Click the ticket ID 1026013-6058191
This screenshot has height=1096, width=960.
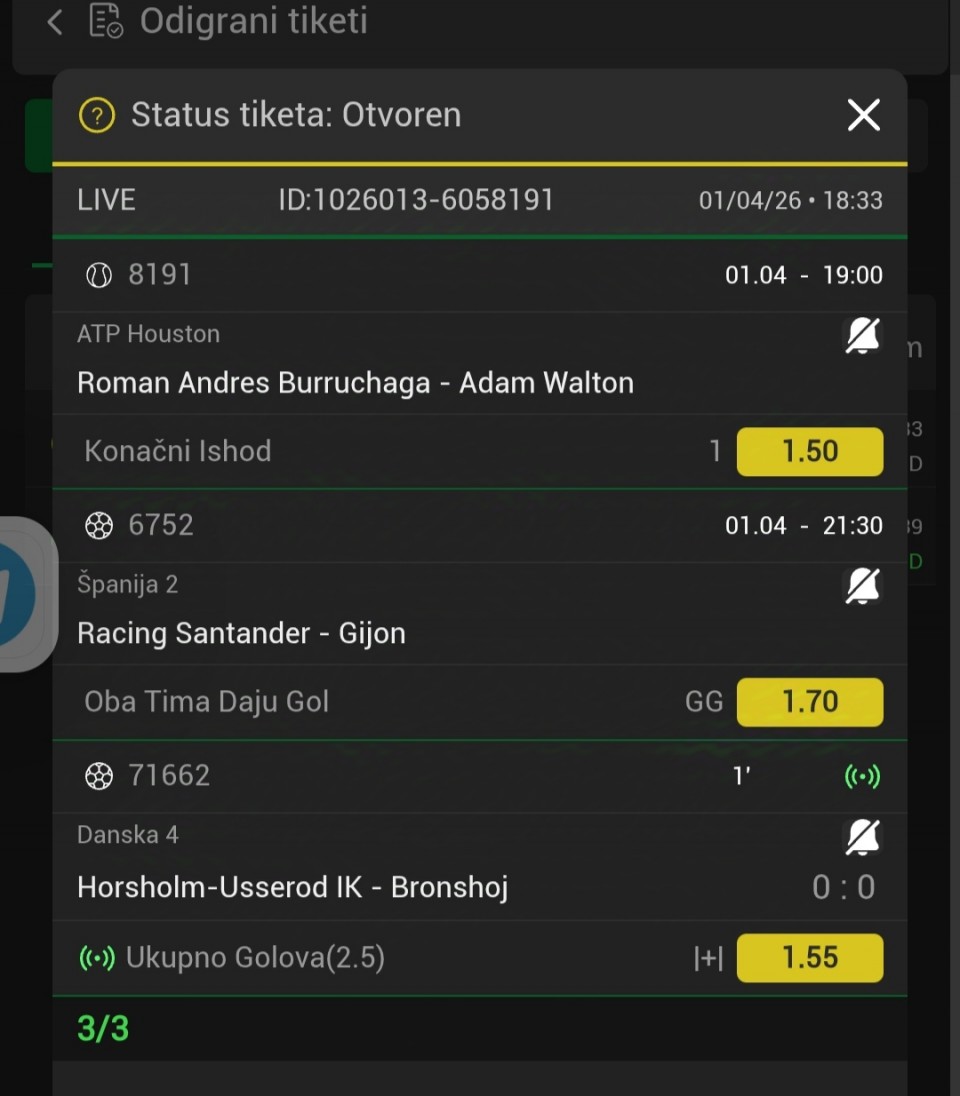point(415,200)
